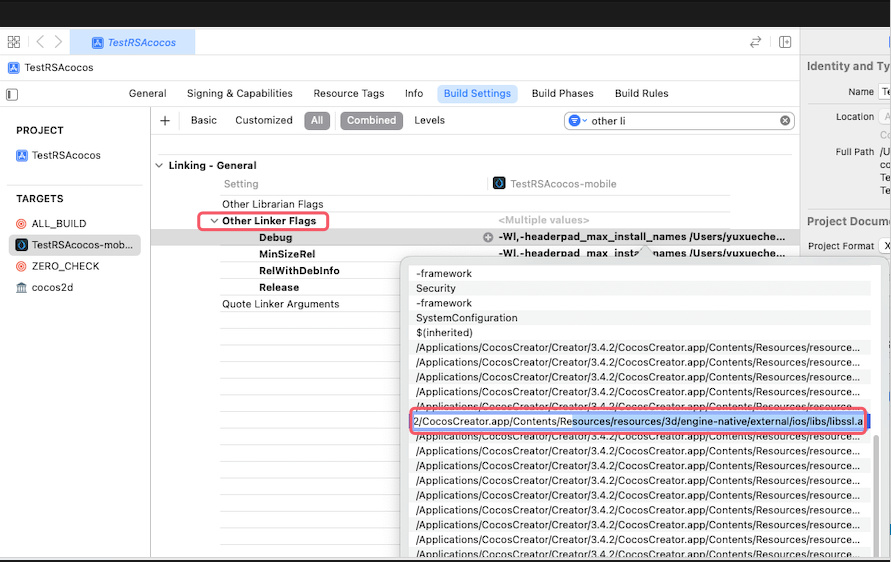Viewport: 891px width, 562px height.
Task: Select the MinSizeRel configuration row
Action: 287,254
